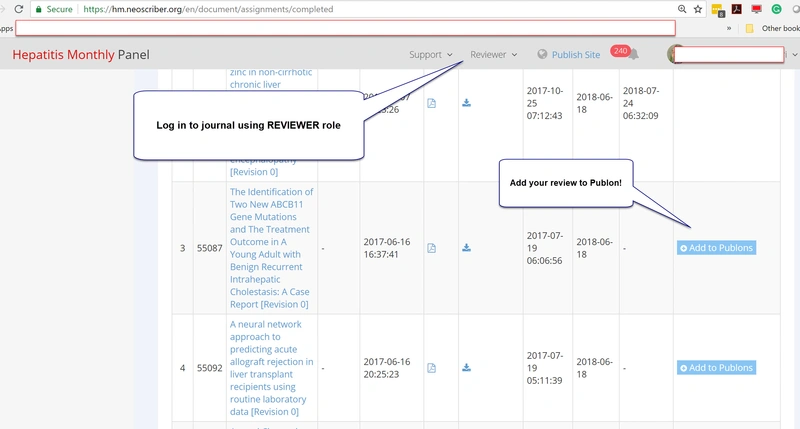Download files for manuscript 55092
Viewport: 800px width, 429px height.
[466, 367]
